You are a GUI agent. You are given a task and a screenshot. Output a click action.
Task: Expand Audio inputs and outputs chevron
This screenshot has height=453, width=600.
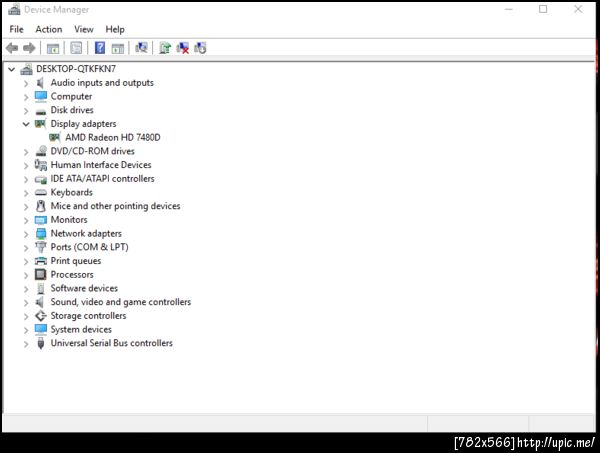point(26,83)
